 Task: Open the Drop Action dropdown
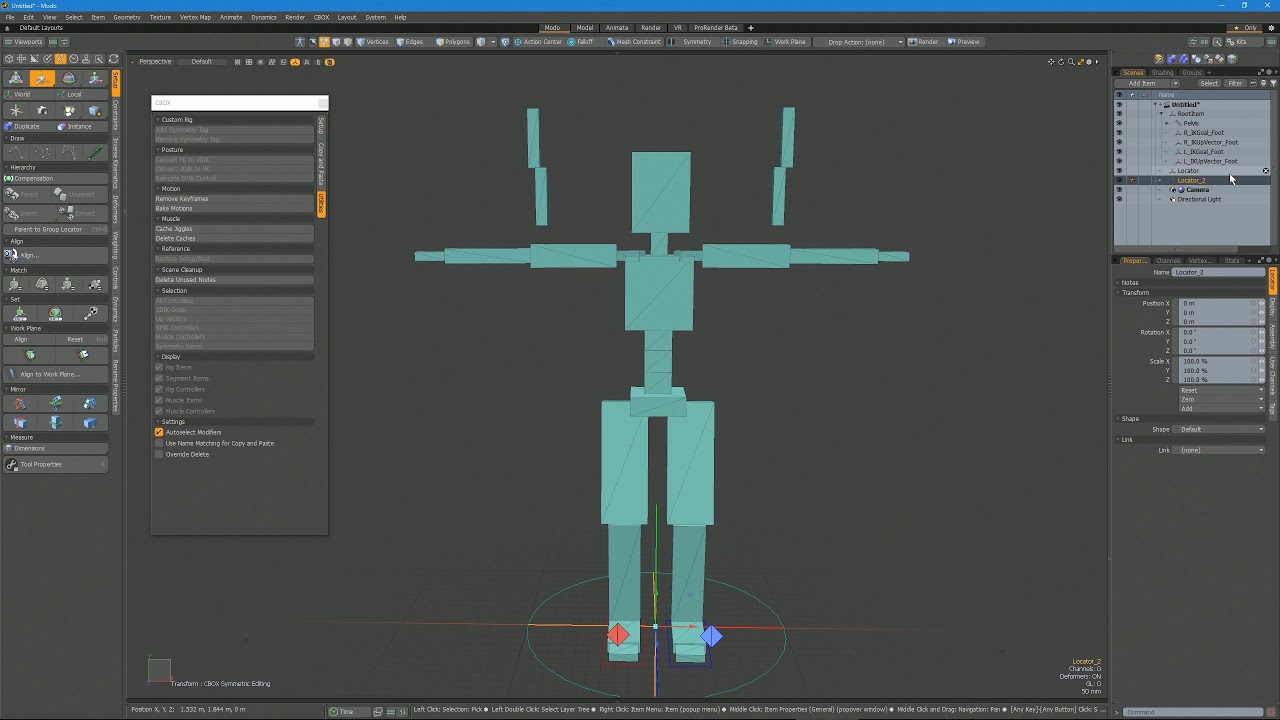pyautogui.click(x=862, y=42)
